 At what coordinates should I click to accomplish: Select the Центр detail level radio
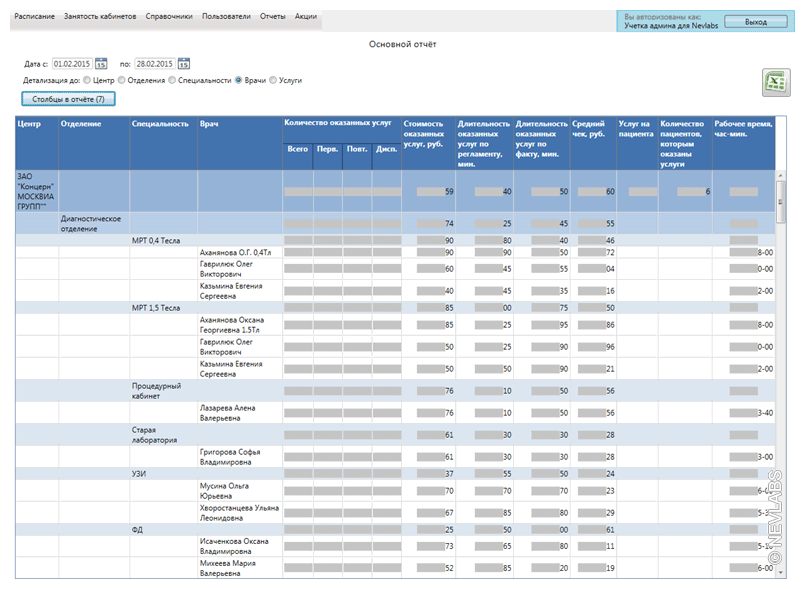[x=87, y=80]
